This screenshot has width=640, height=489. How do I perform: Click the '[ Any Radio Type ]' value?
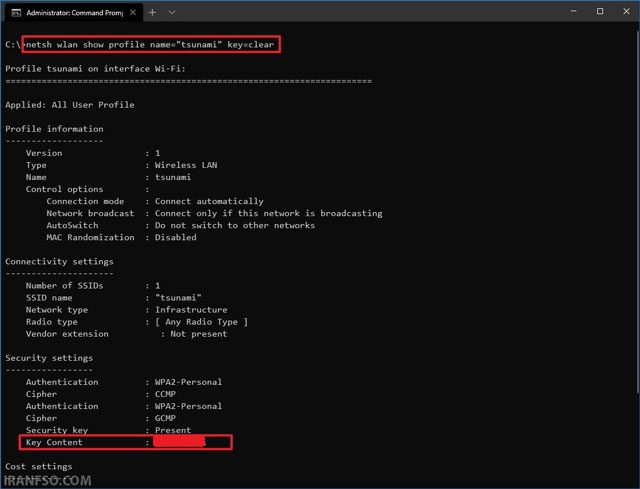click(201, 322)
